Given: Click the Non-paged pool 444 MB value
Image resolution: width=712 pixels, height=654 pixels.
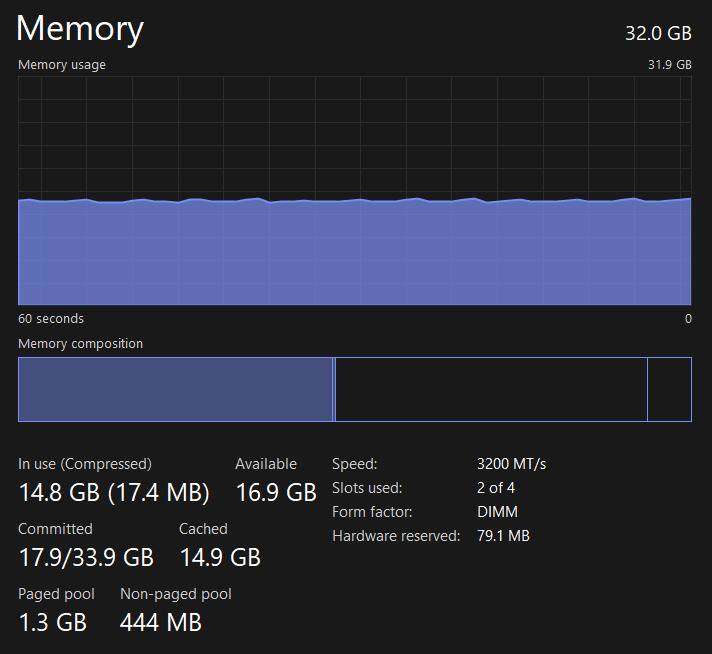Looking at the screenshot, I should (161, 622).
